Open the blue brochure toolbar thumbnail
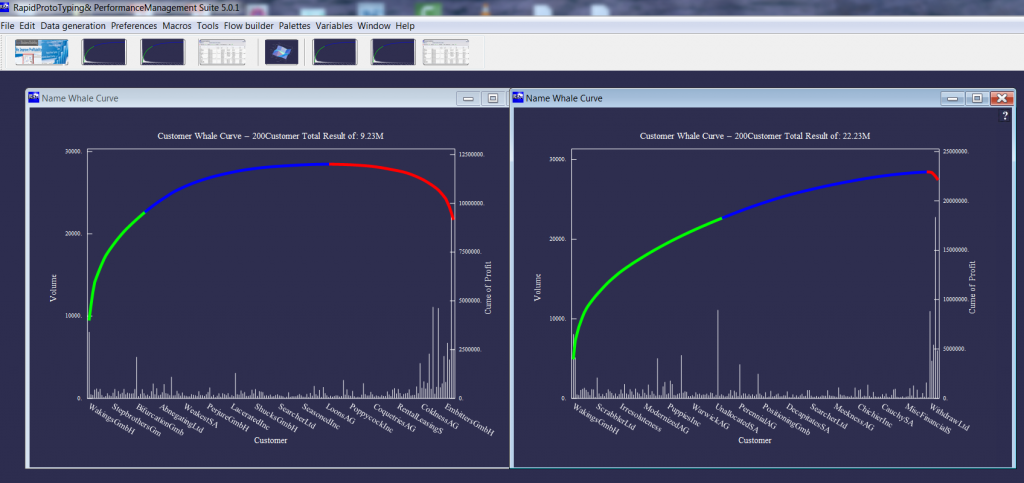The width and height of the screenshot is (1024, 483). (42, 52)
